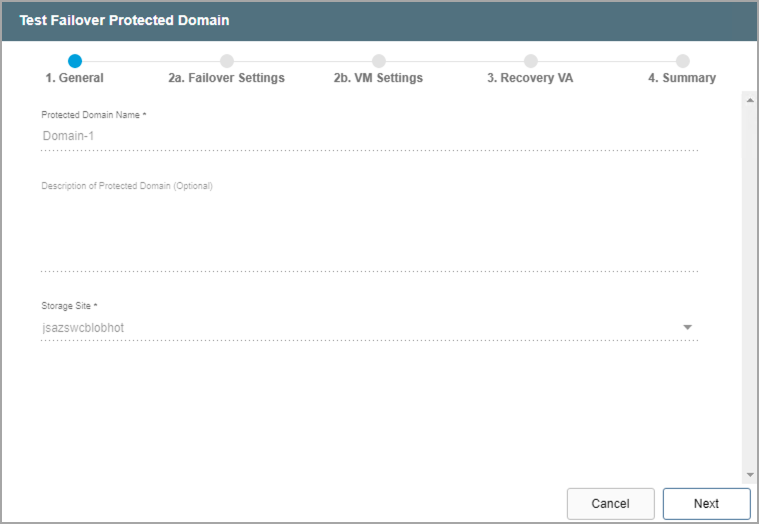Click the vertical scrollbar track
This screenshot has height=524, width=759.
tap(749, 290)
